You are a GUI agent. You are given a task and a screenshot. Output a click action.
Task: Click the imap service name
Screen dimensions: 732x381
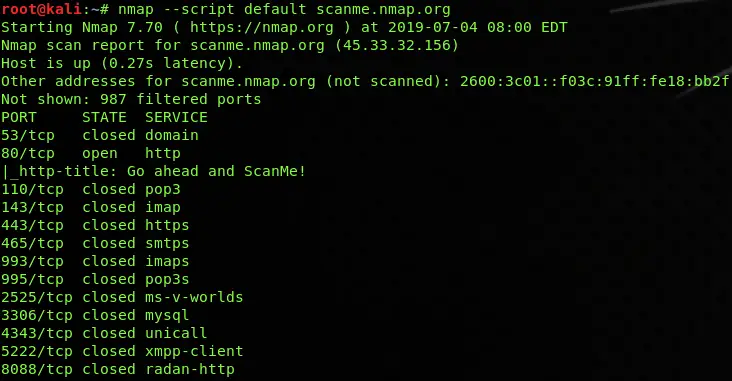click(x=162, y=207)
